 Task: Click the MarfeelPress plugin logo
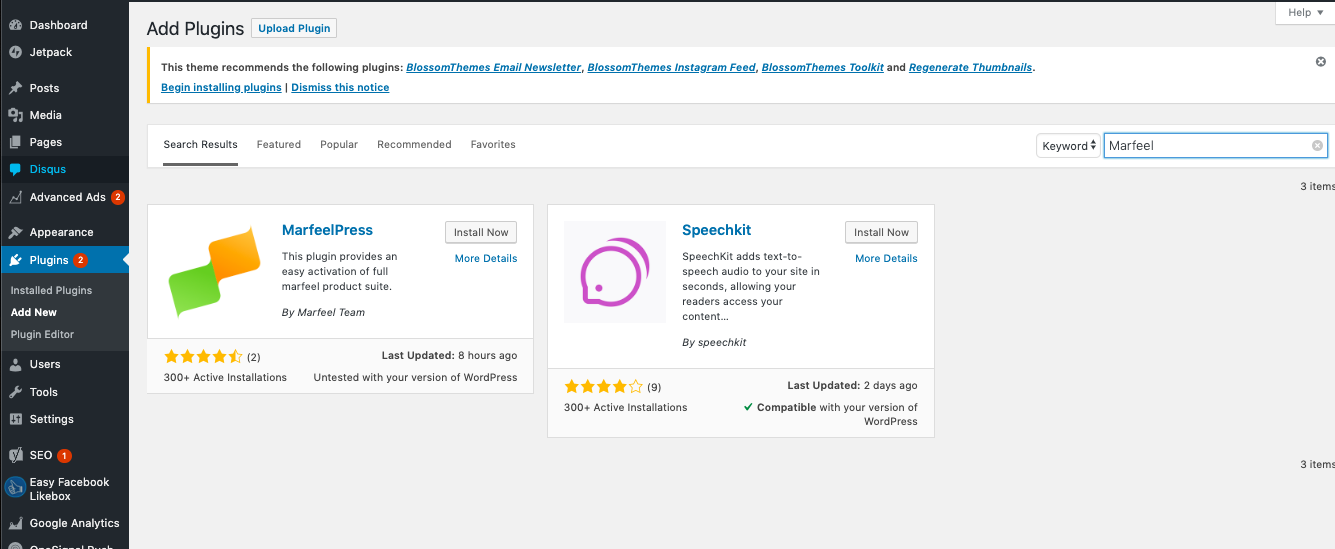(215, 272)
